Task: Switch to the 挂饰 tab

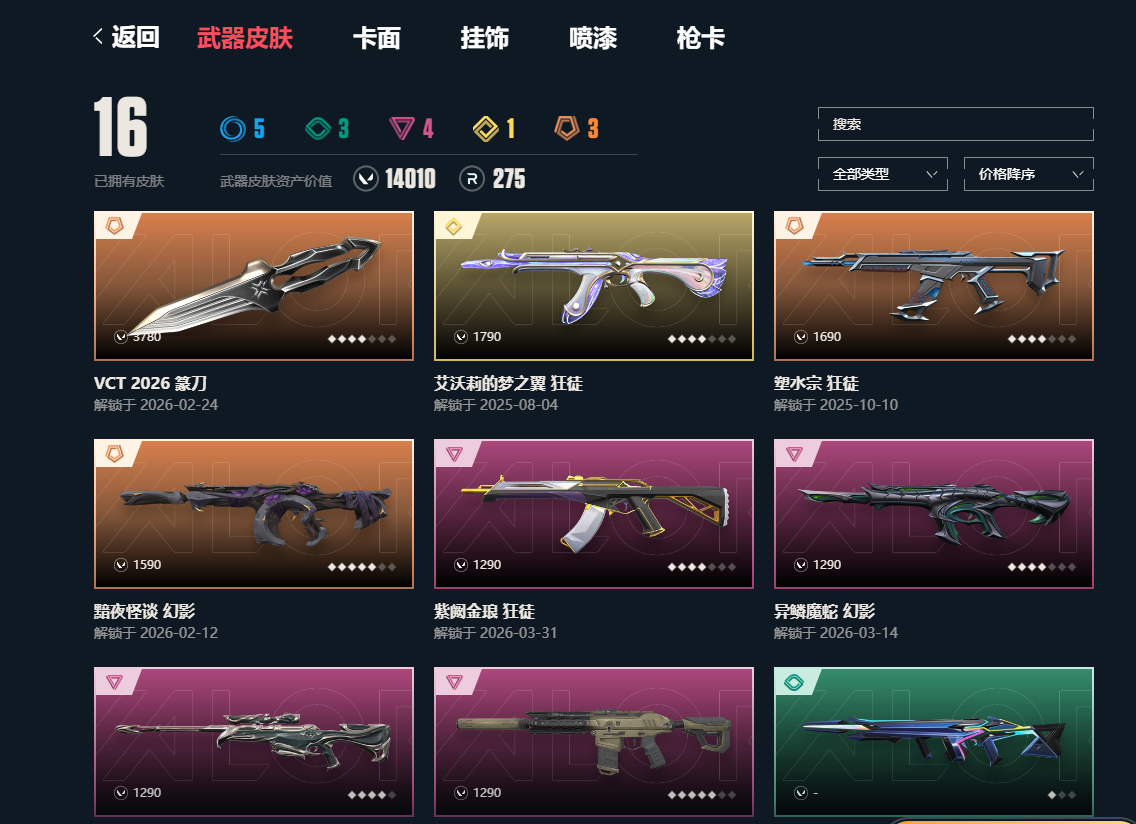Action: click(485, 38)
